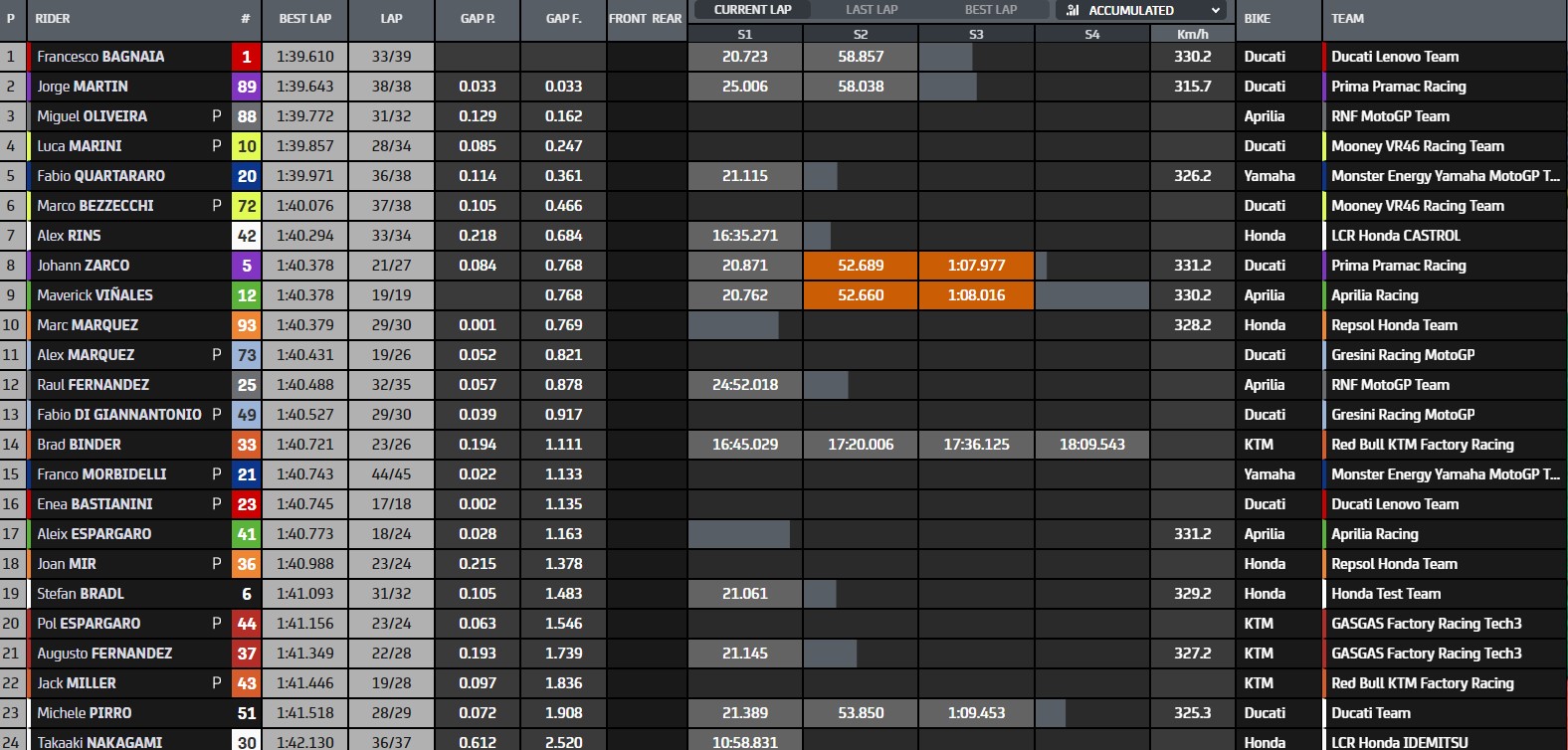Click orange number badge 33
1568x750 pixels.
point(247,445)
